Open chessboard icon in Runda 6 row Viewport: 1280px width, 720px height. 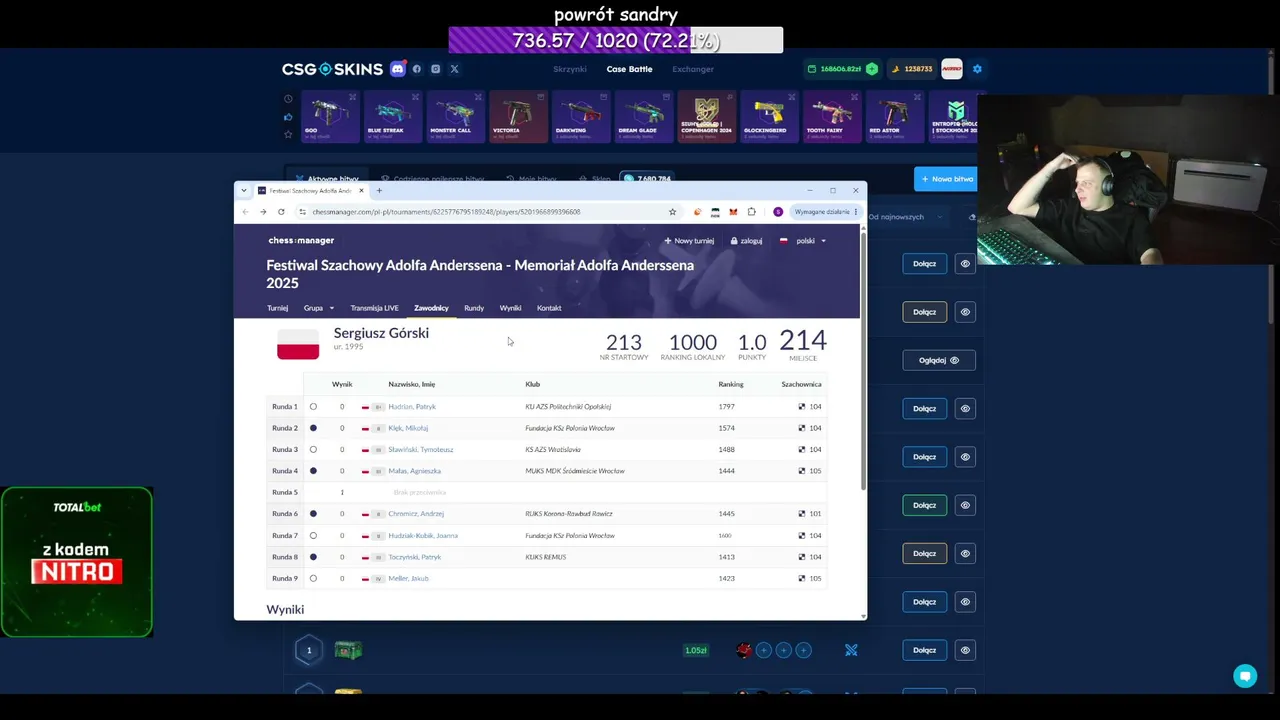point(802,514)
